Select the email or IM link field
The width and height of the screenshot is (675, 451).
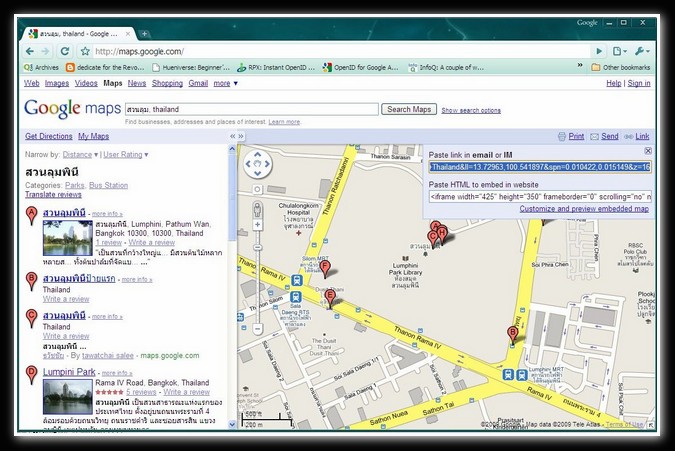(540, 167)
